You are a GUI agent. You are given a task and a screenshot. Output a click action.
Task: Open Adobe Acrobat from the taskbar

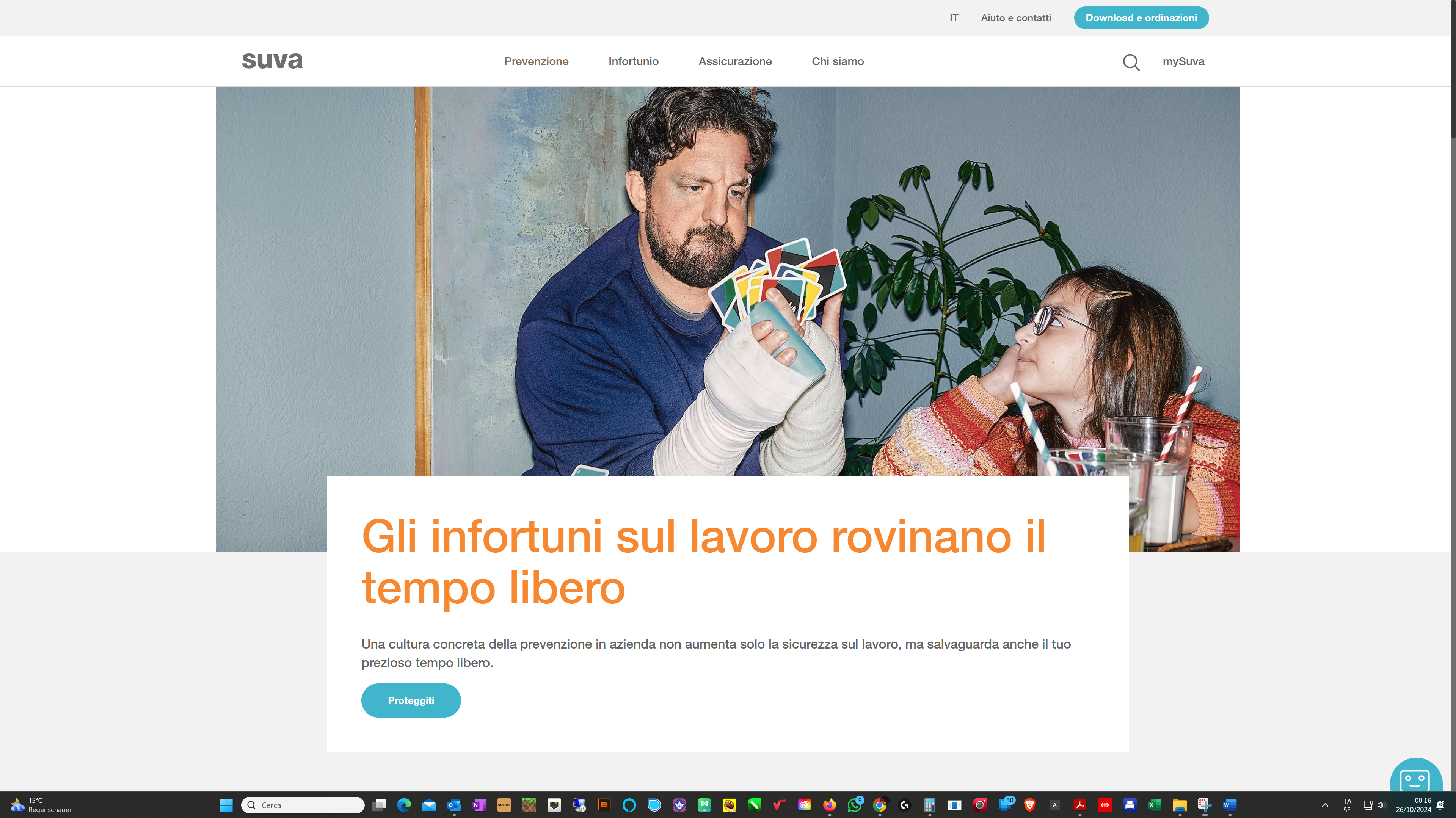1080,805
